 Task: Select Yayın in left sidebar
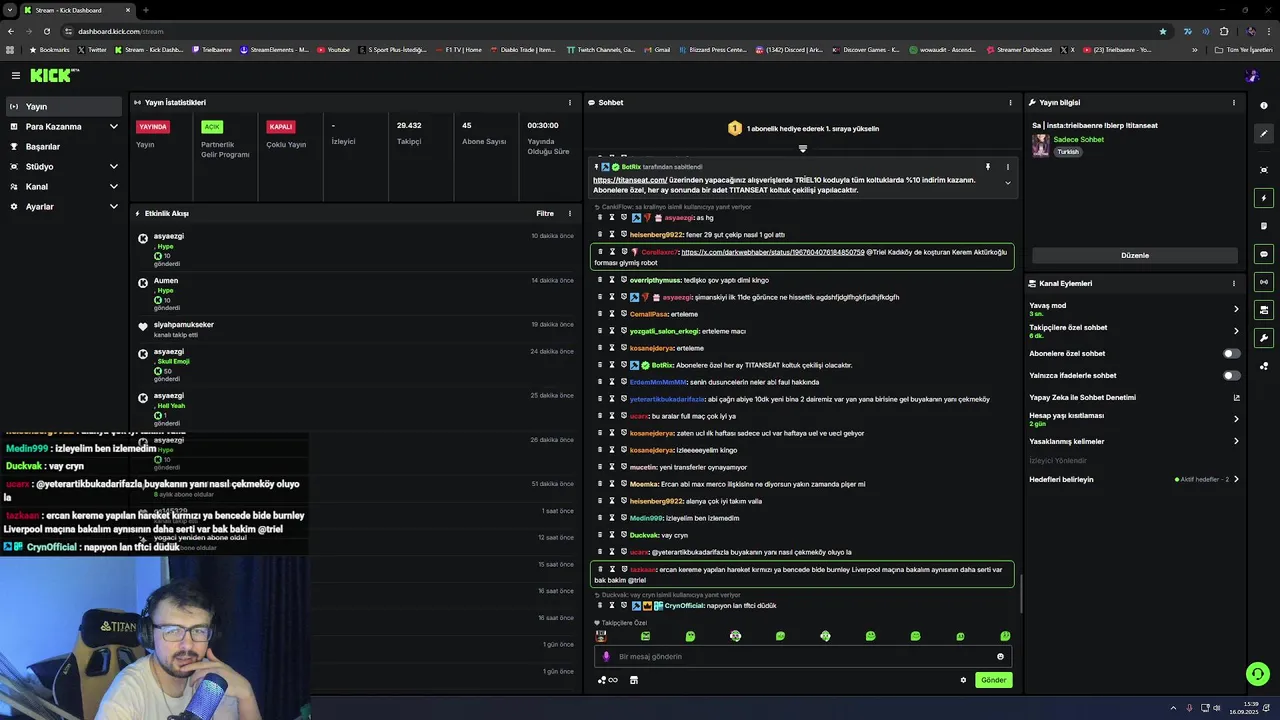click(64, 107)
